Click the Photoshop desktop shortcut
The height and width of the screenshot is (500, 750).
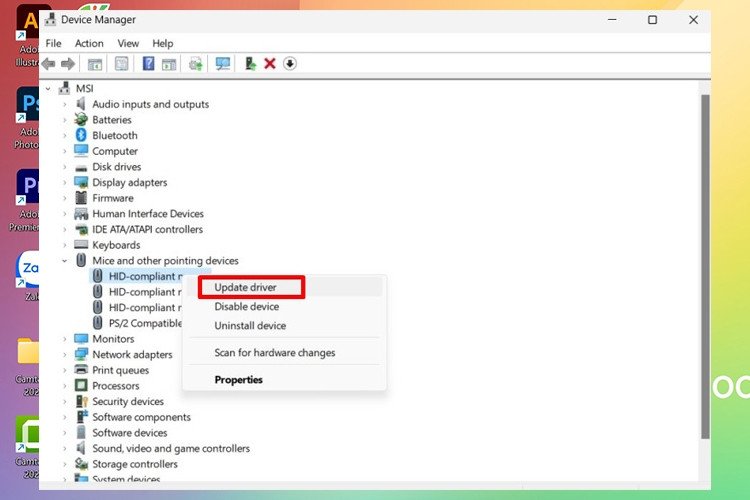[27, 119]
